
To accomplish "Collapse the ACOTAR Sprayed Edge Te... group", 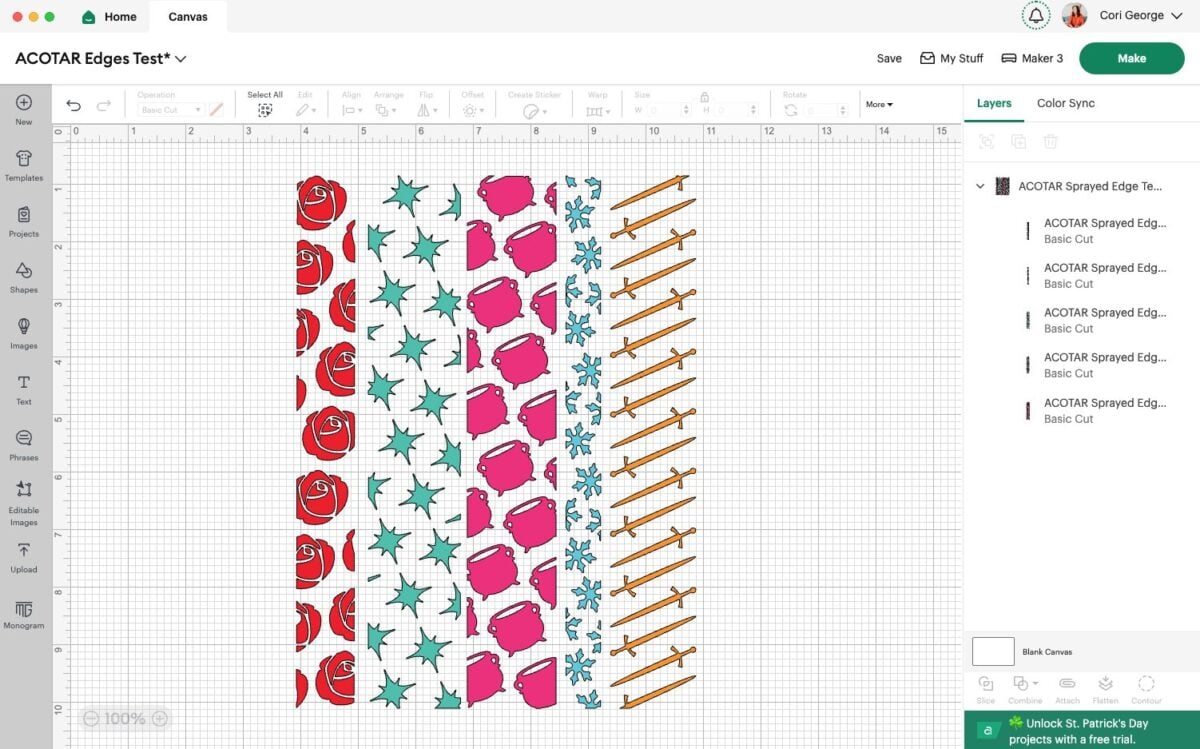I will tap(980, 186).
